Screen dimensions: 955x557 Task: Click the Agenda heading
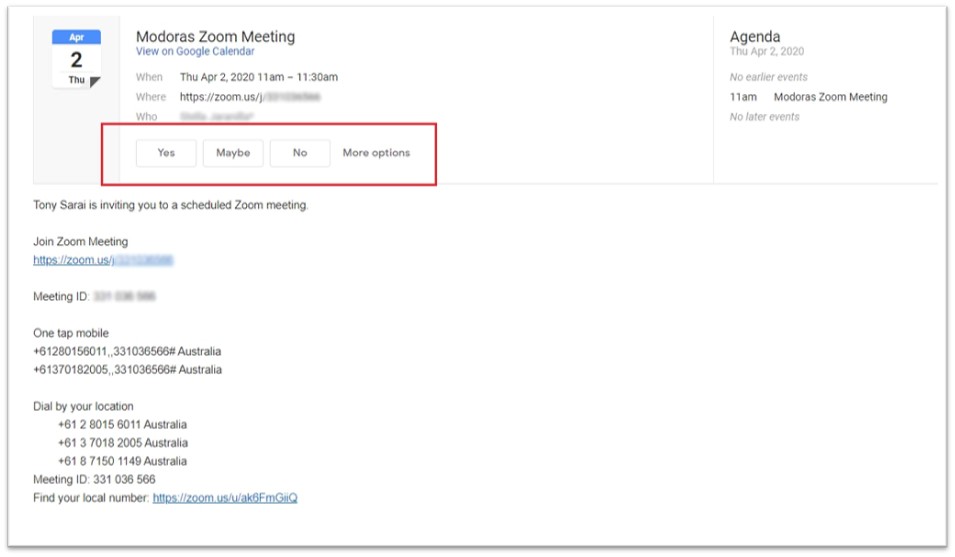(755, 37)
